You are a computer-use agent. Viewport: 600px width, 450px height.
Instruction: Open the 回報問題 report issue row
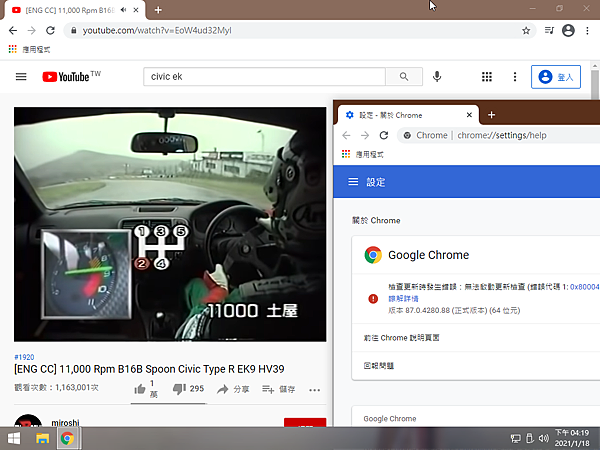476,366
